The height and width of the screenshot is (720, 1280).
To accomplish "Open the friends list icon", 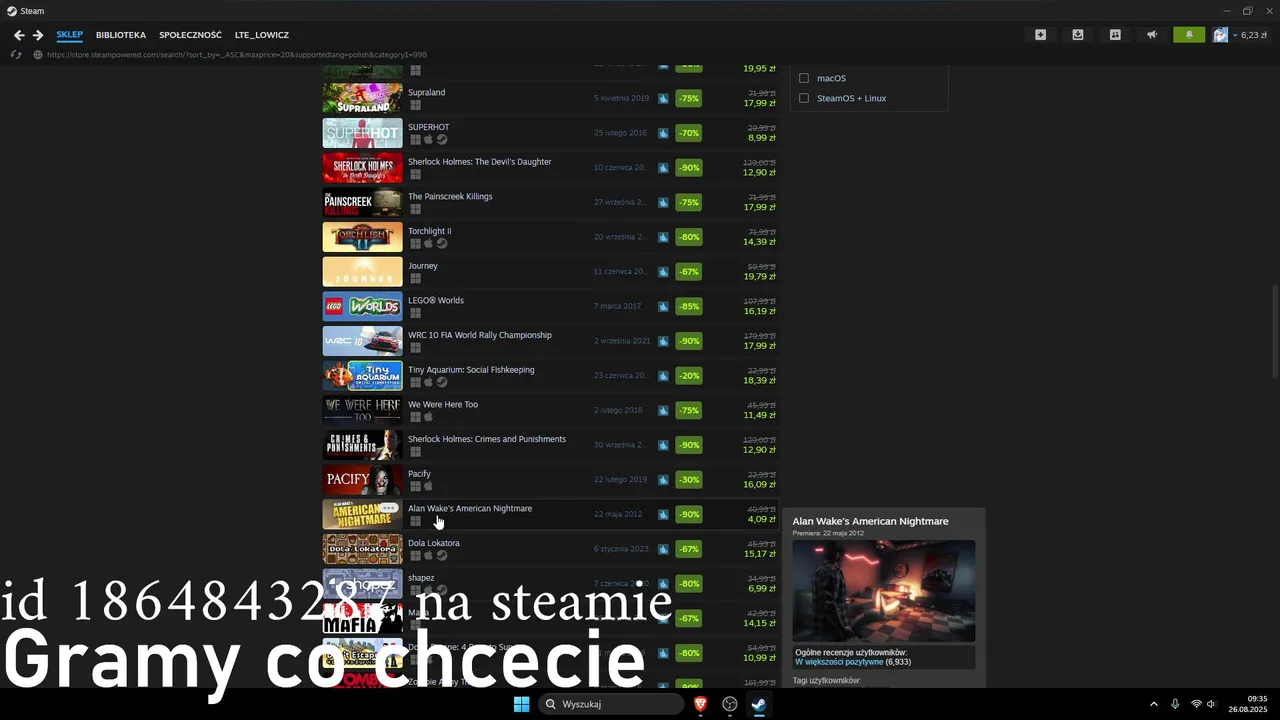I will coord(1115,35).
